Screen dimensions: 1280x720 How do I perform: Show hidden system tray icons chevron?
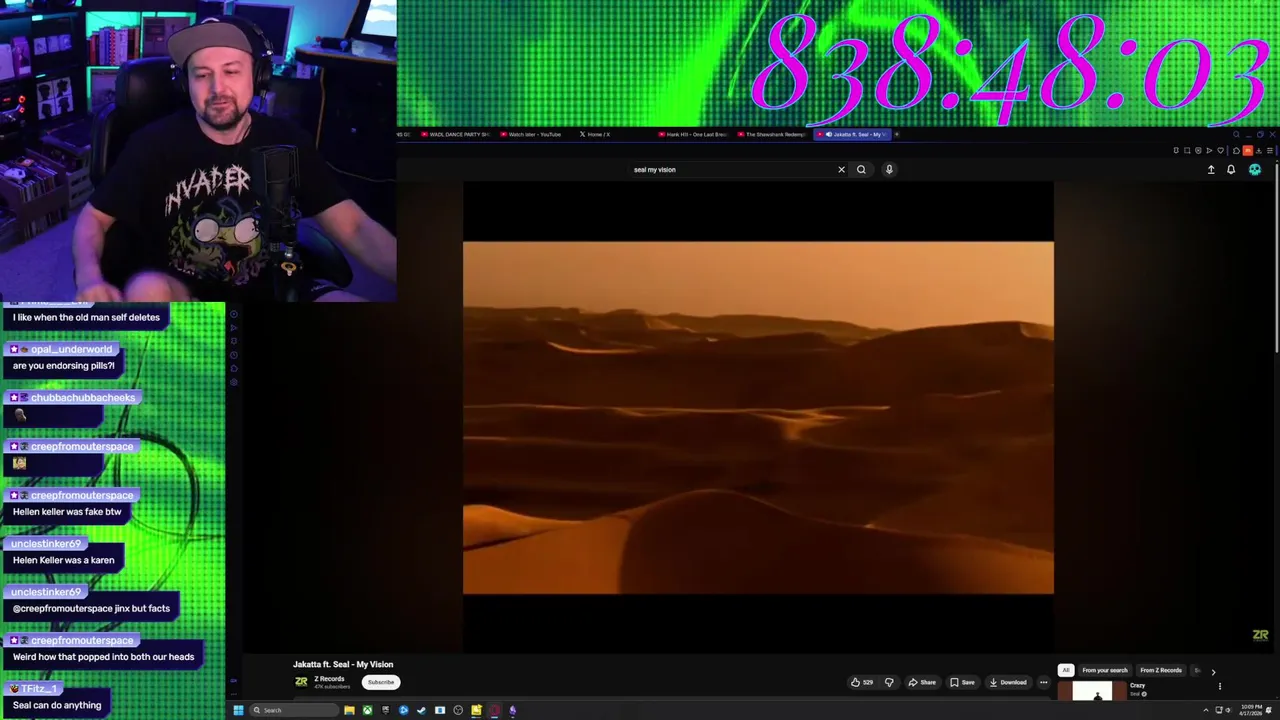point(1205,710)
